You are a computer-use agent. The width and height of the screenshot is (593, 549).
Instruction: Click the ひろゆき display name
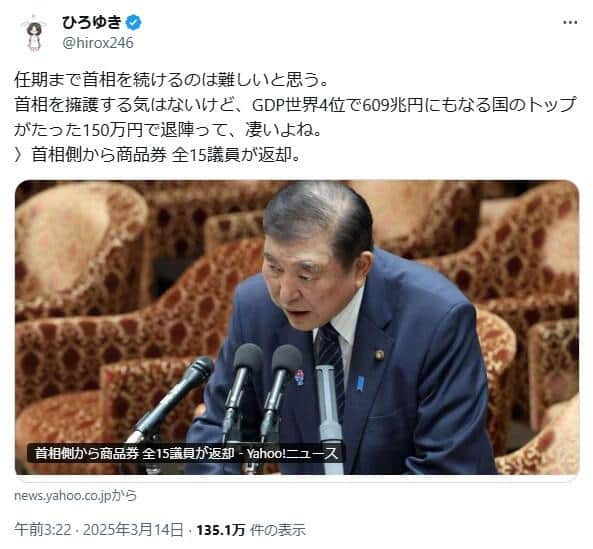91,23
